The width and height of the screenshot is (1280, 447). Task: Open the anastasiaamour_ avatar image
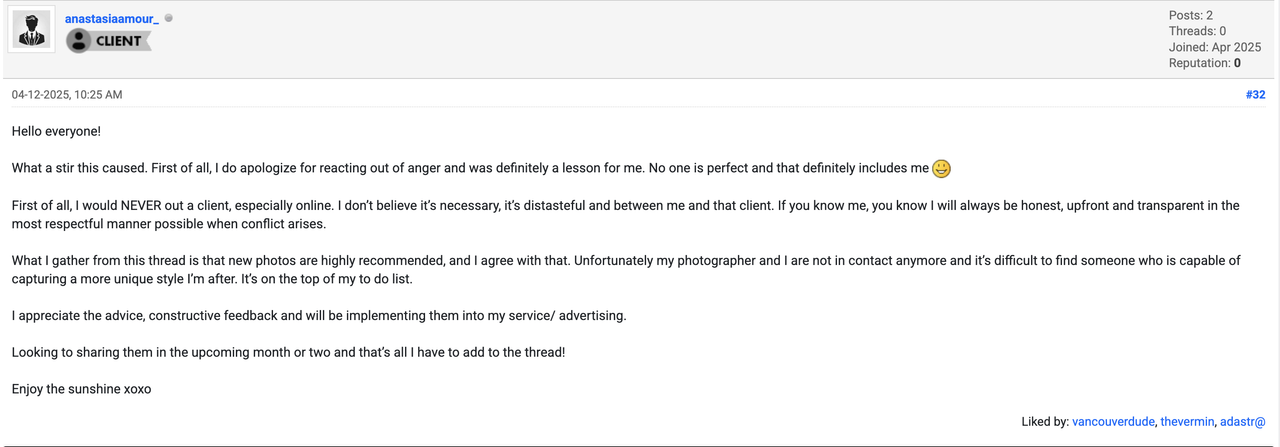click(31, 31)
